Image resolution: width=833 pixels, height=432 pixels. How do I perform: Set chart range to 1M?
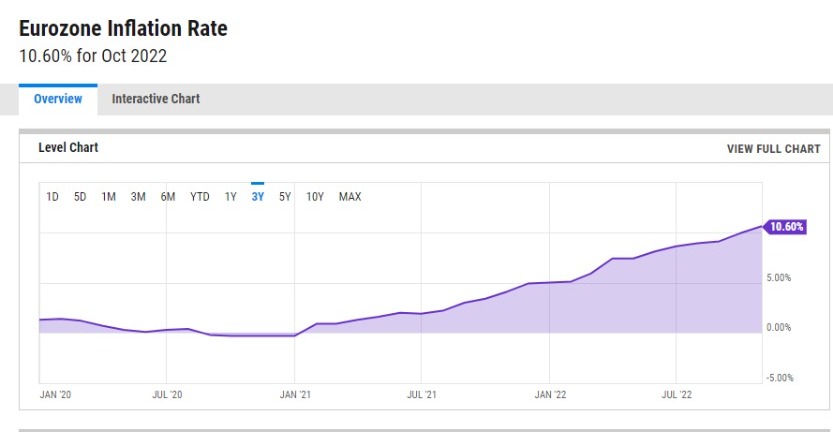[109, 197]
